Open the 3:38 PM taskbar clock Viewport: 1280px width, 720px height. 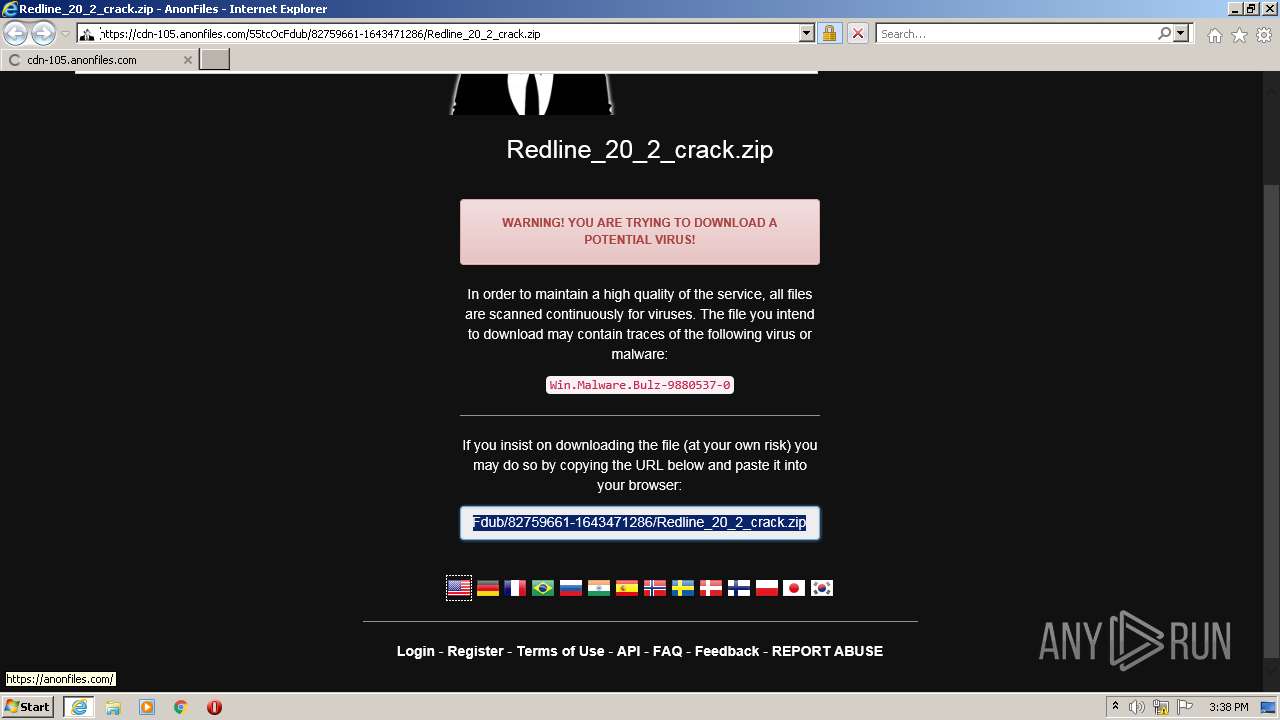point(1228,707)
